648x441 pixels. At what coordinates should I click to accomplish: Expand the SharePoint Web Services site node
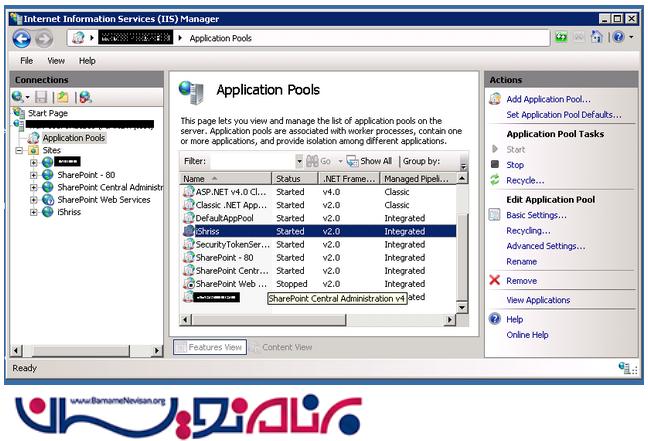[x=34, y=200]
